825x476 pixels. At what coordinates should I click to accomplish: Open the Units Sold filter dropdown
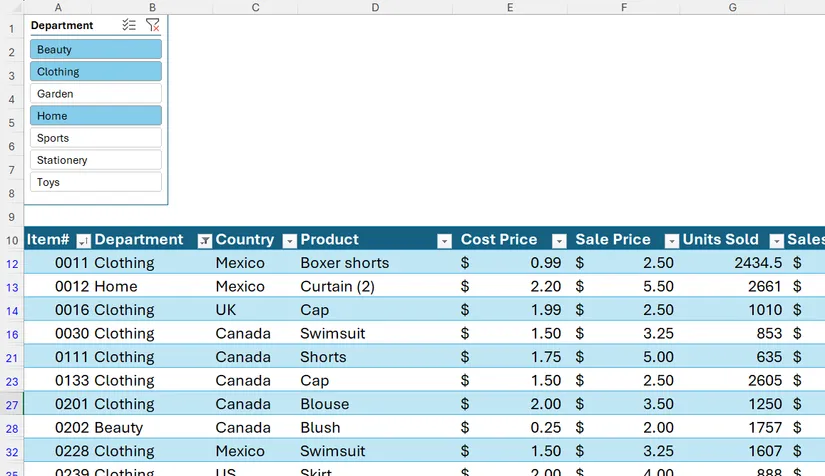pyautogui.click(x=777, y=241)
